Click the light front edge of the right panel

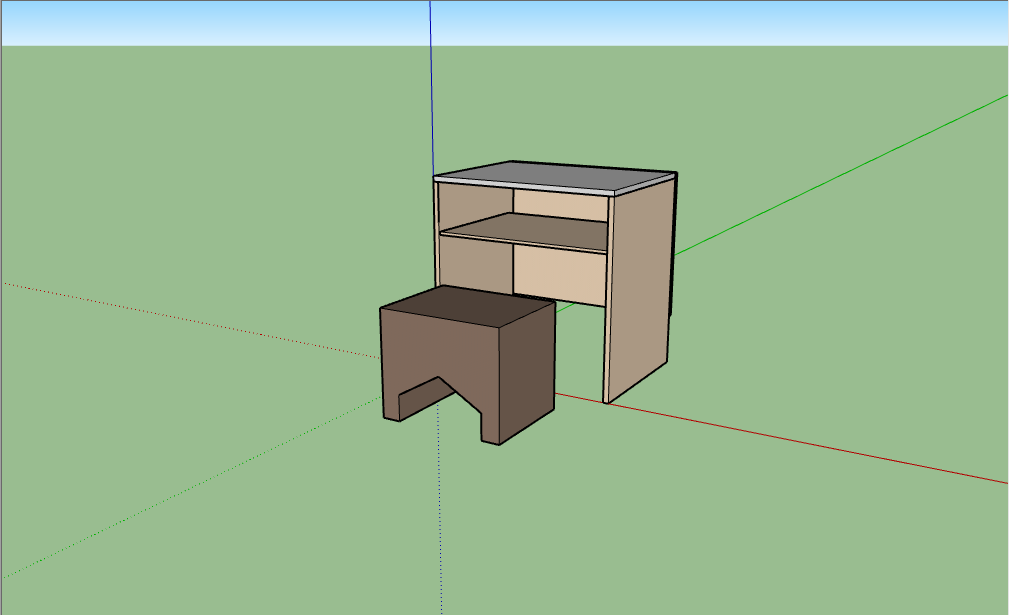(x=608, y=320)
